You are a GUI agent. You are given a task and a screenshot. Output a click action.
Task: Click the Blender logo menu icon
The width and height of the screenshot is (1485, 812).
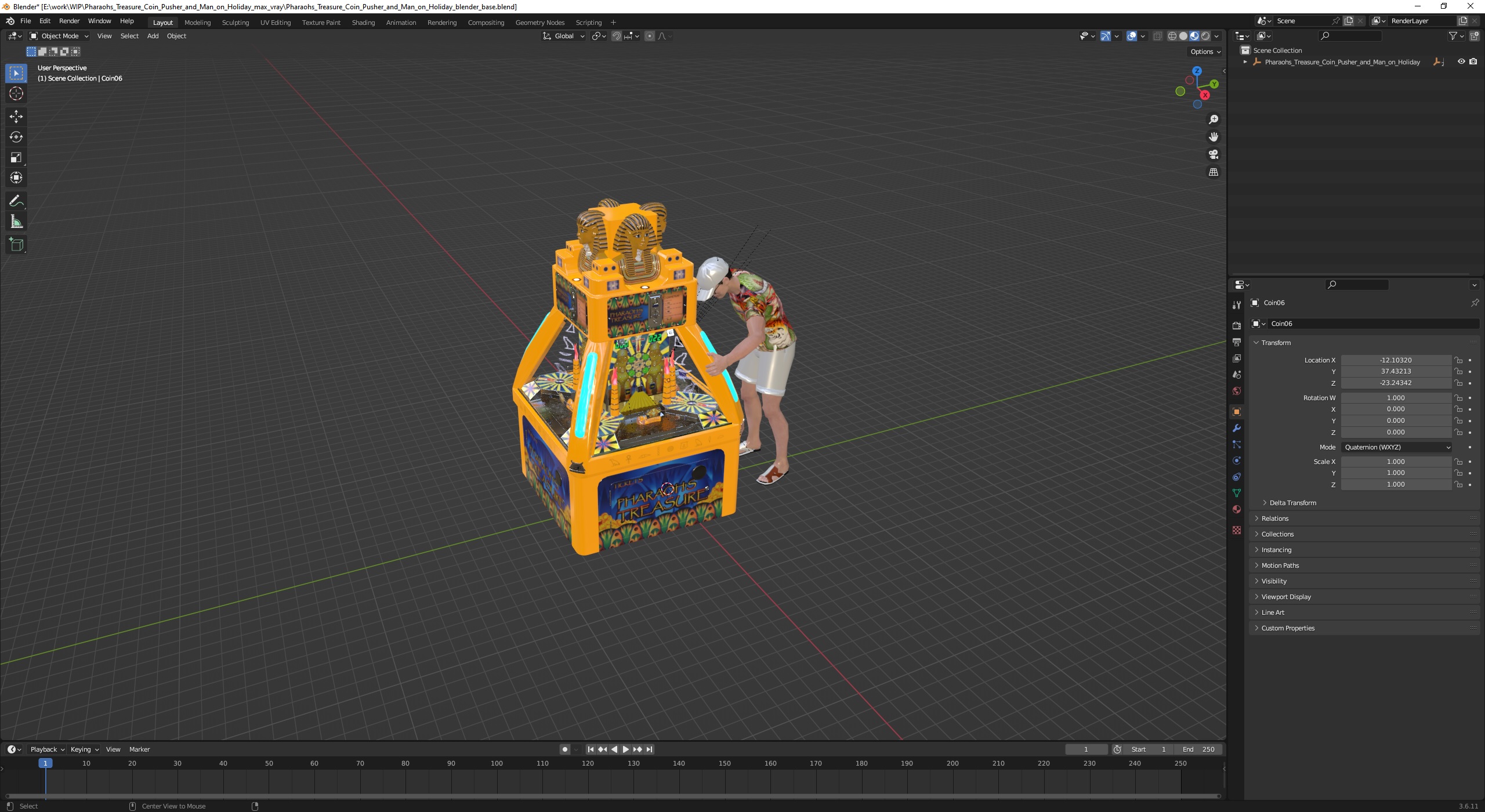(x=10, y=21)
